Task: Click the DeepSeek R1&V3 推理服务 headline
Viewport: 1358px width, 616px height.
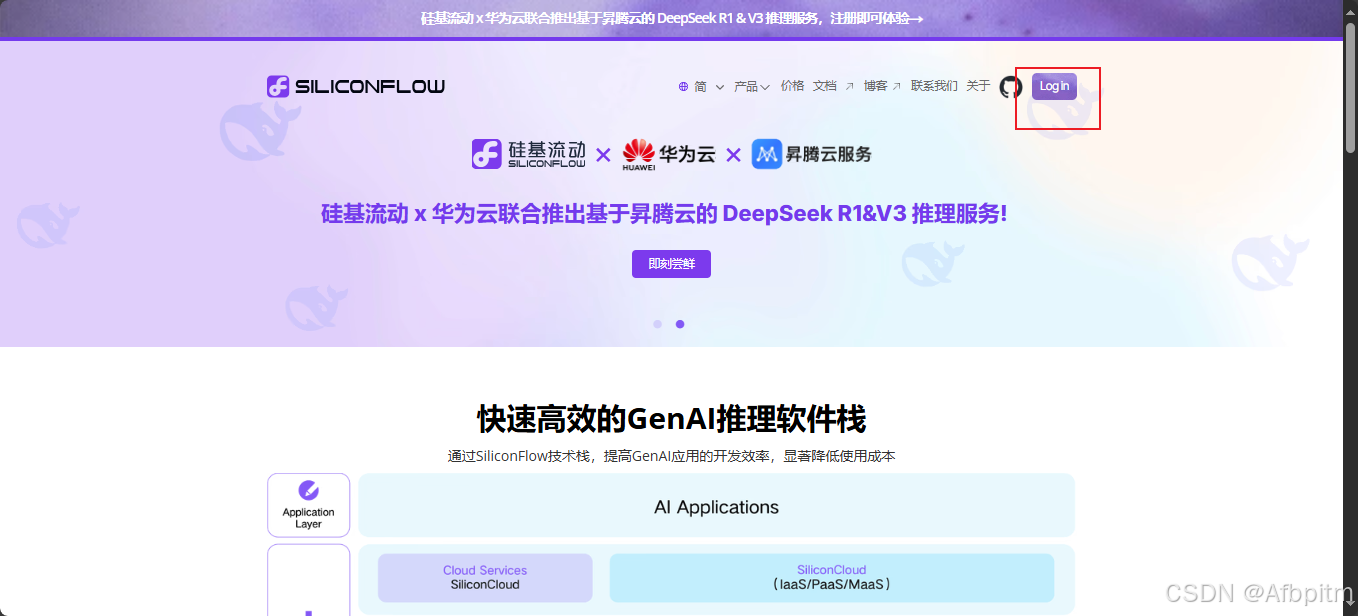Action: coord(664,214)
